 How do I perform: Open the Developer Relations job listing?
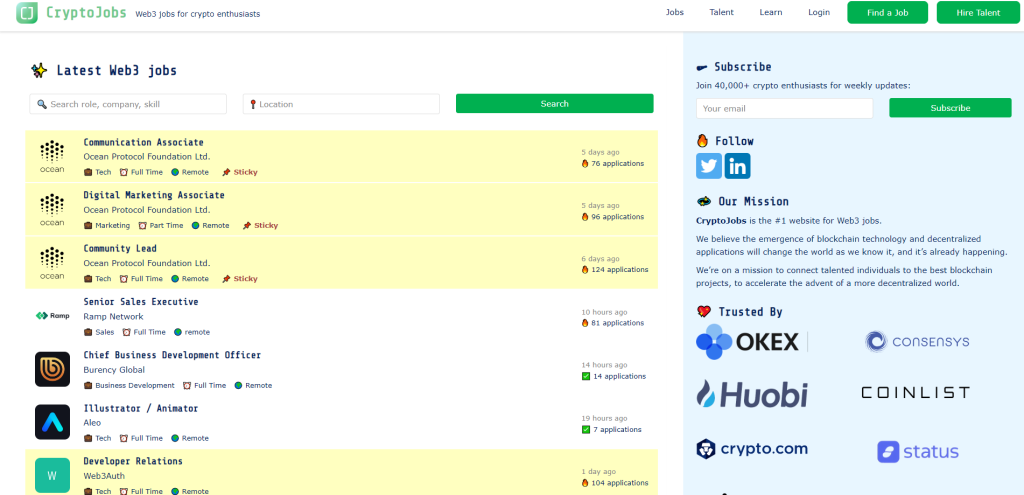(133, 461)
